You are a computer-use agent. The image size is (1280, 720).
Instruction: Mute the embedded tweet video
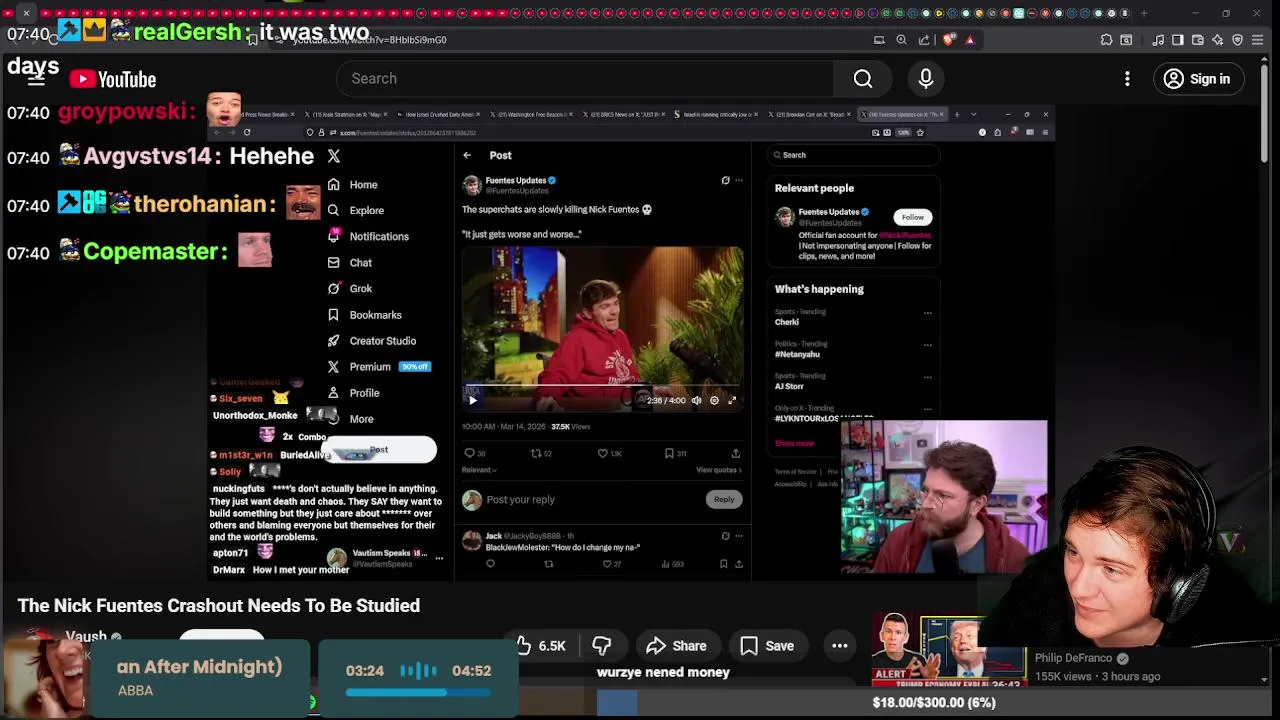697,401
